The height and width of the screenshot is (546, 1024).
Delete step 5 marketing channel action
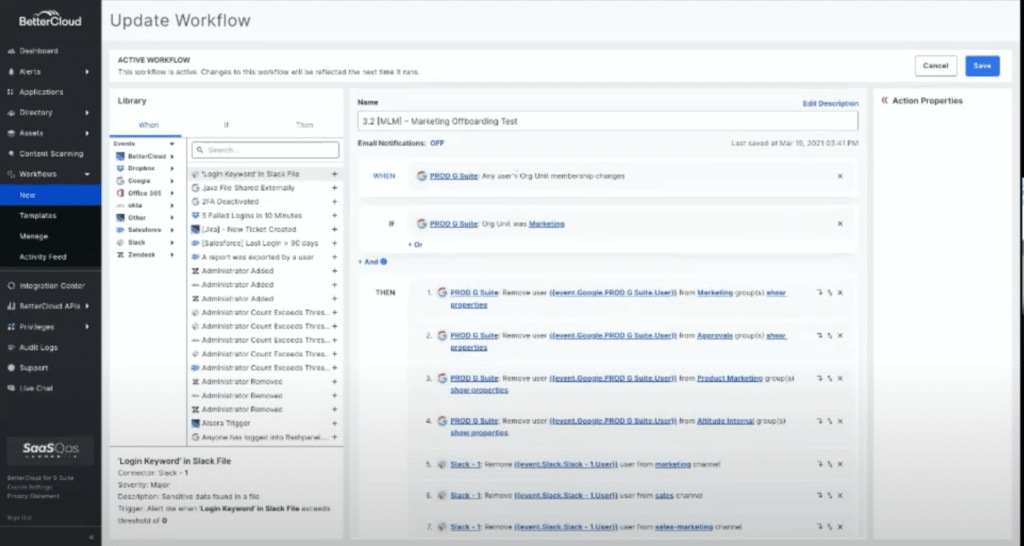(x=840, y=464)
